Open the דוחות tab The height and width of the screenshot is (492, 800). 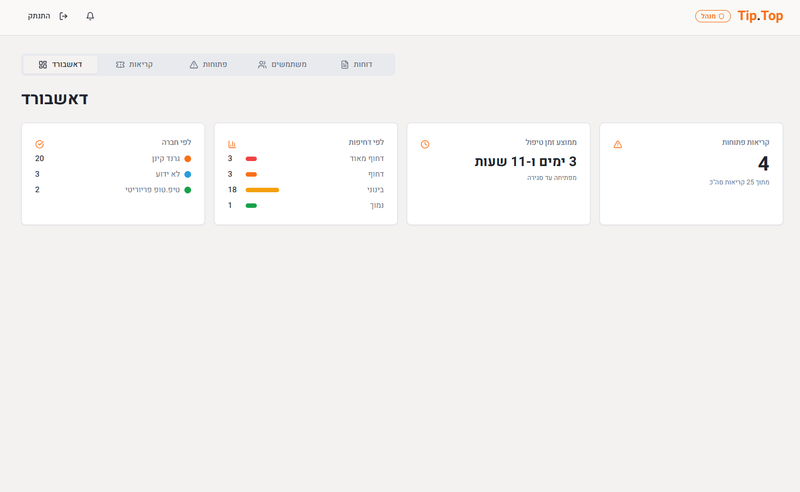(356, 64)
